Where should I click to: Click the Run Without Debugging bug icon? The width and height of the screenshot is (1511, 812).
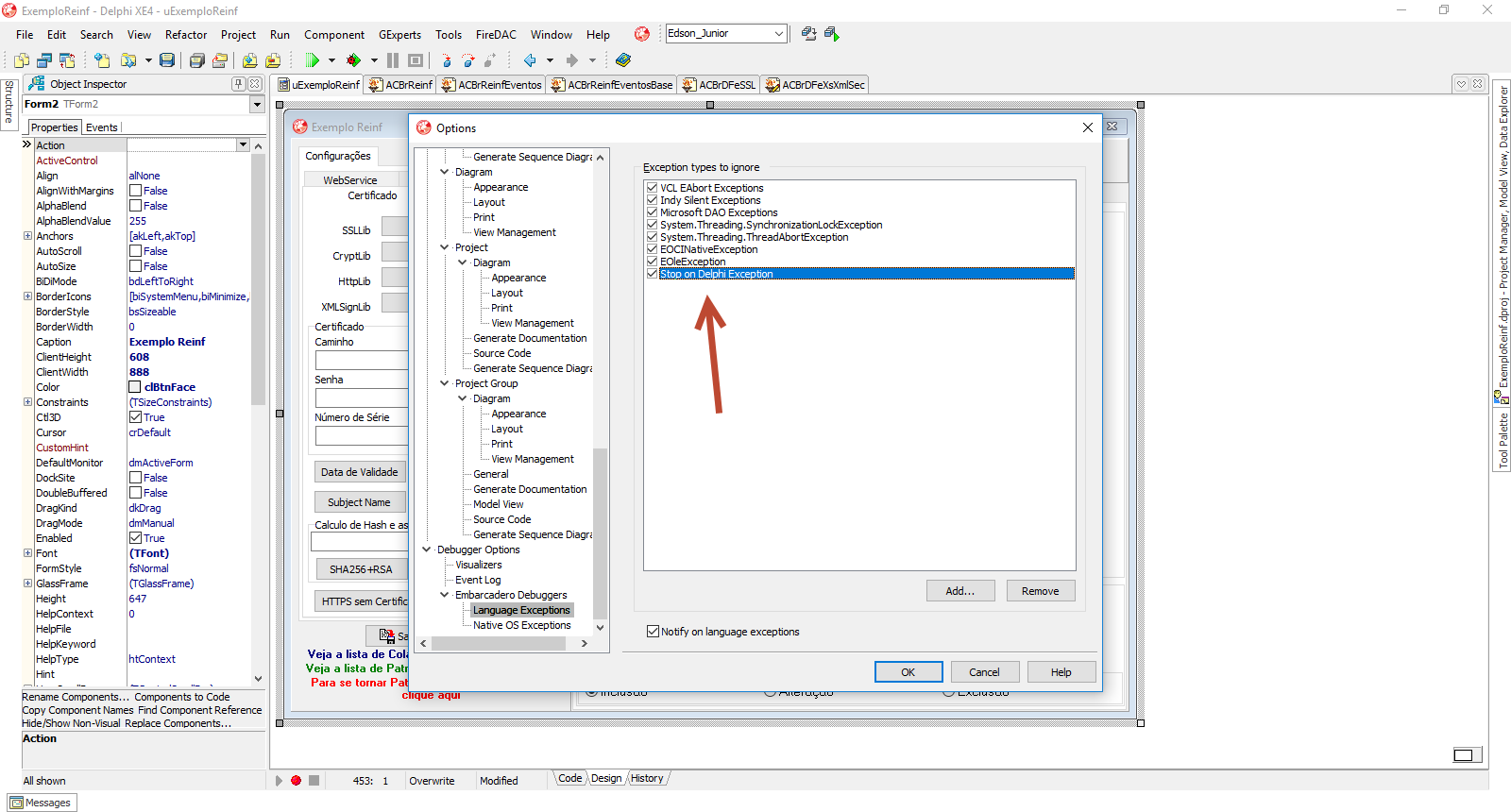pos(353,60)
